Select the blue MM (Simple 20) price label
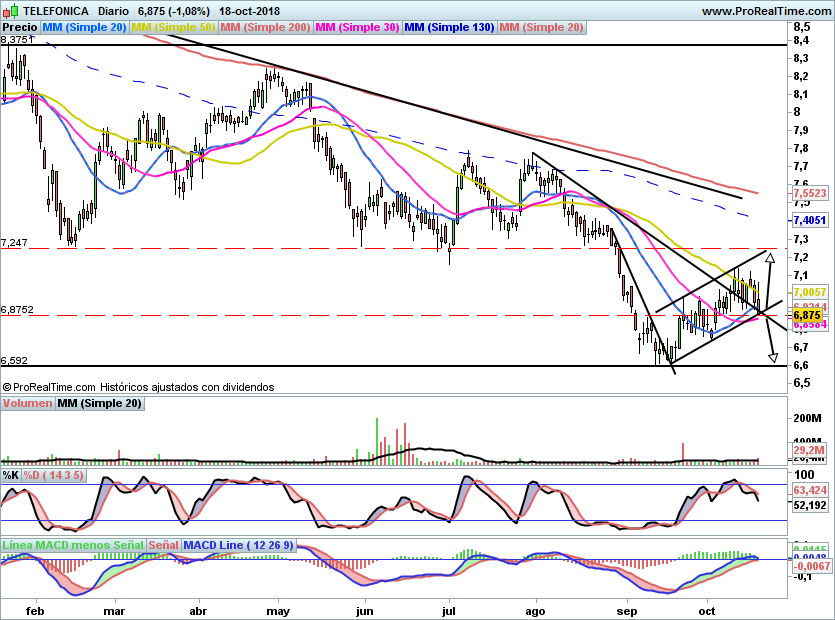 tap(84, 28)
